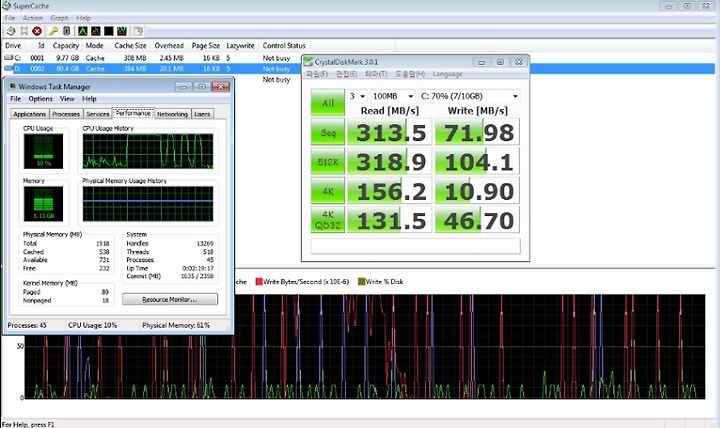The image size is (720, 428).
Task: Switch to Users tab in Task Manager
Action: 202,114
